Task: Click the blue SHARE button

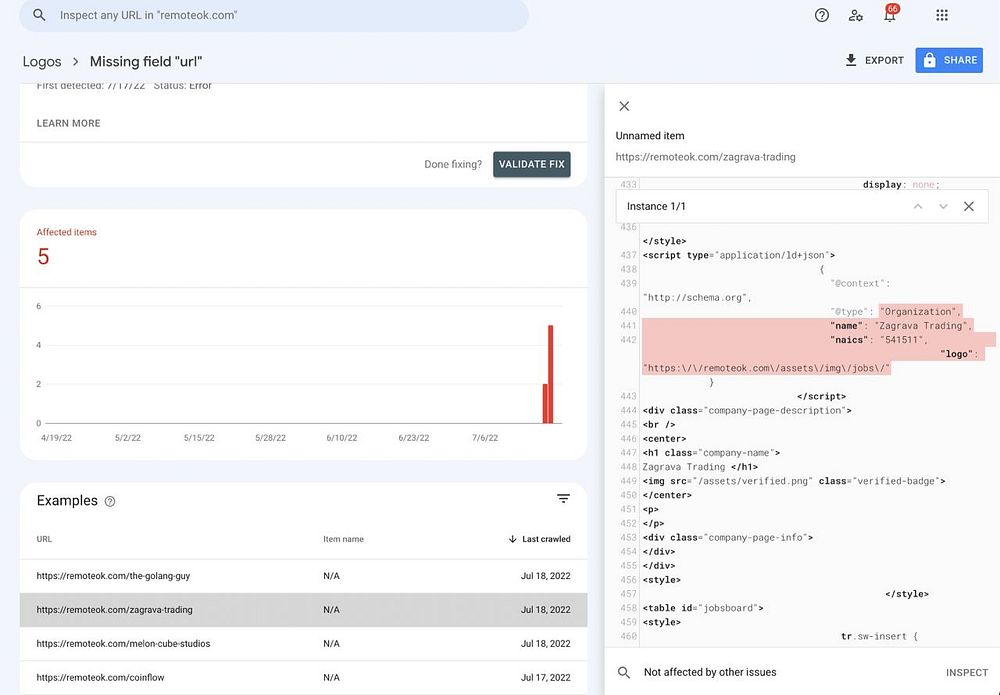Action: click(949, 61)
